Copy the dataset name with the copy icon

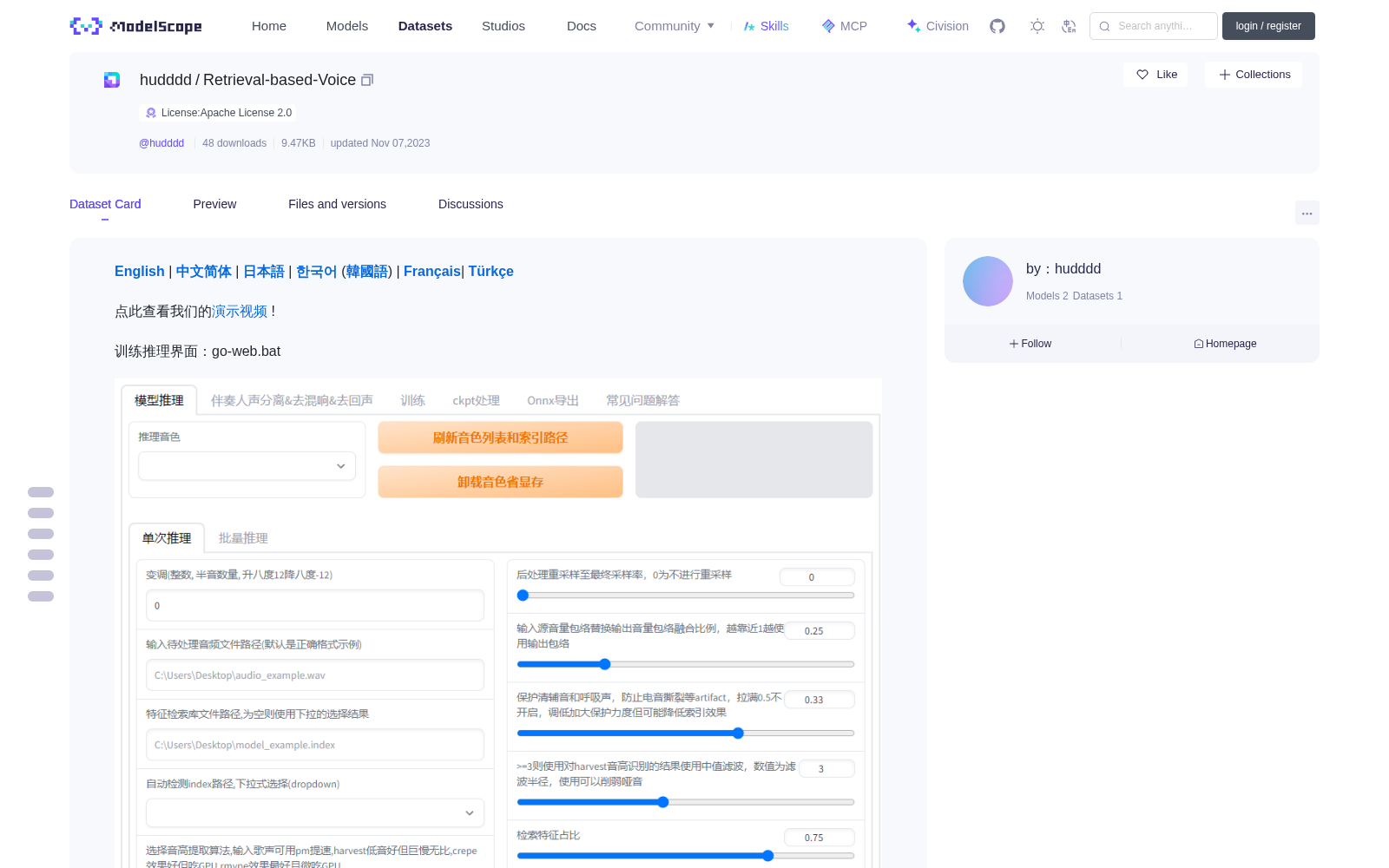367,80
